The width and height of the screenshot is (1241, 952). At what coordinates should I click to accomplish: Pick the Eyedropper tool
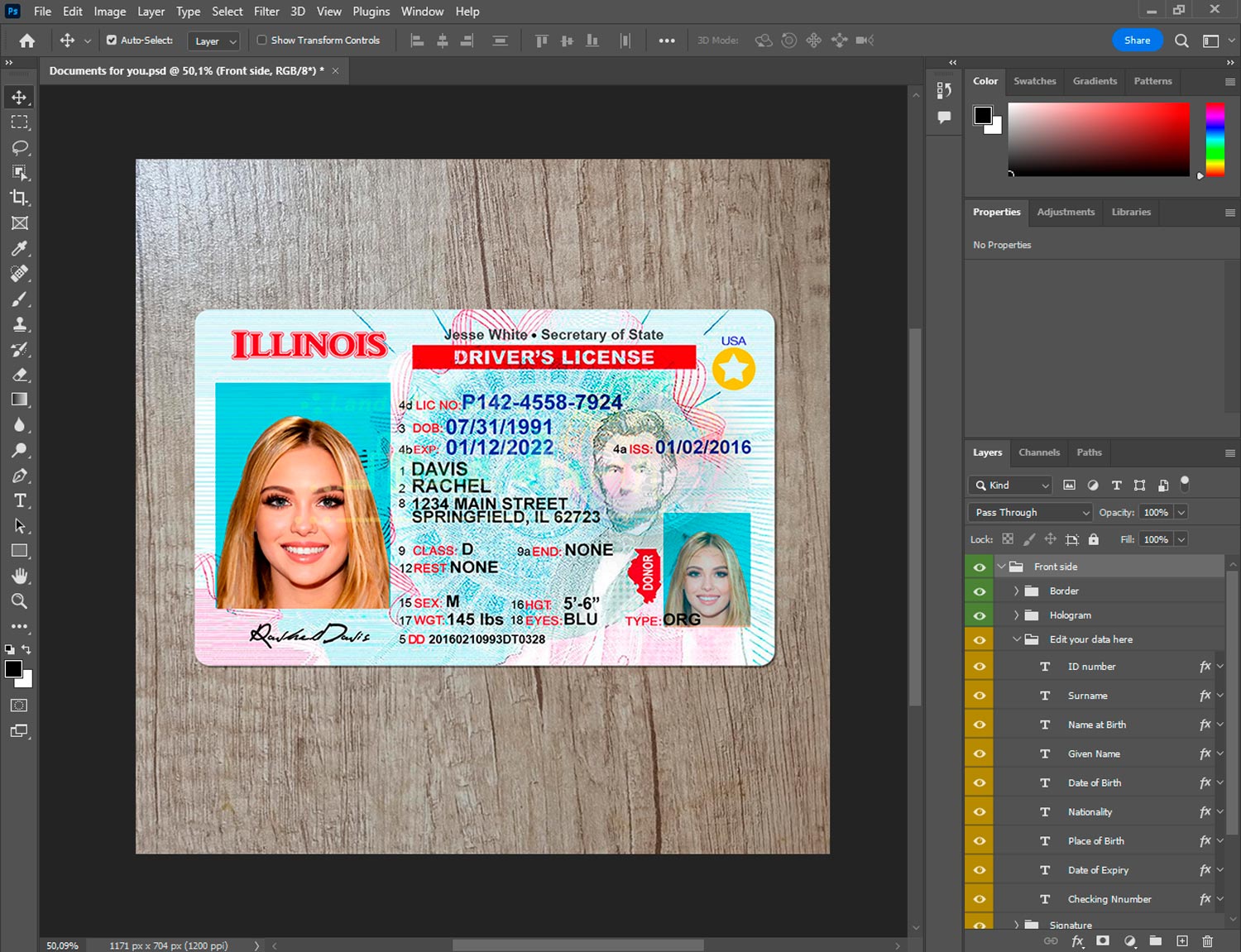pyautogui.click(x=20, y=248)
